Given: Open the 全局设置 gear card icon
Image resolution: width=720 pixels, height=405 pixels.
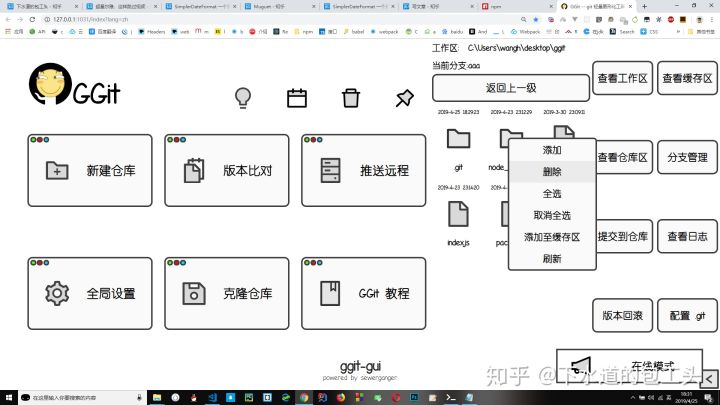Looking at the screenshot, I should click(x=57, y=293).
